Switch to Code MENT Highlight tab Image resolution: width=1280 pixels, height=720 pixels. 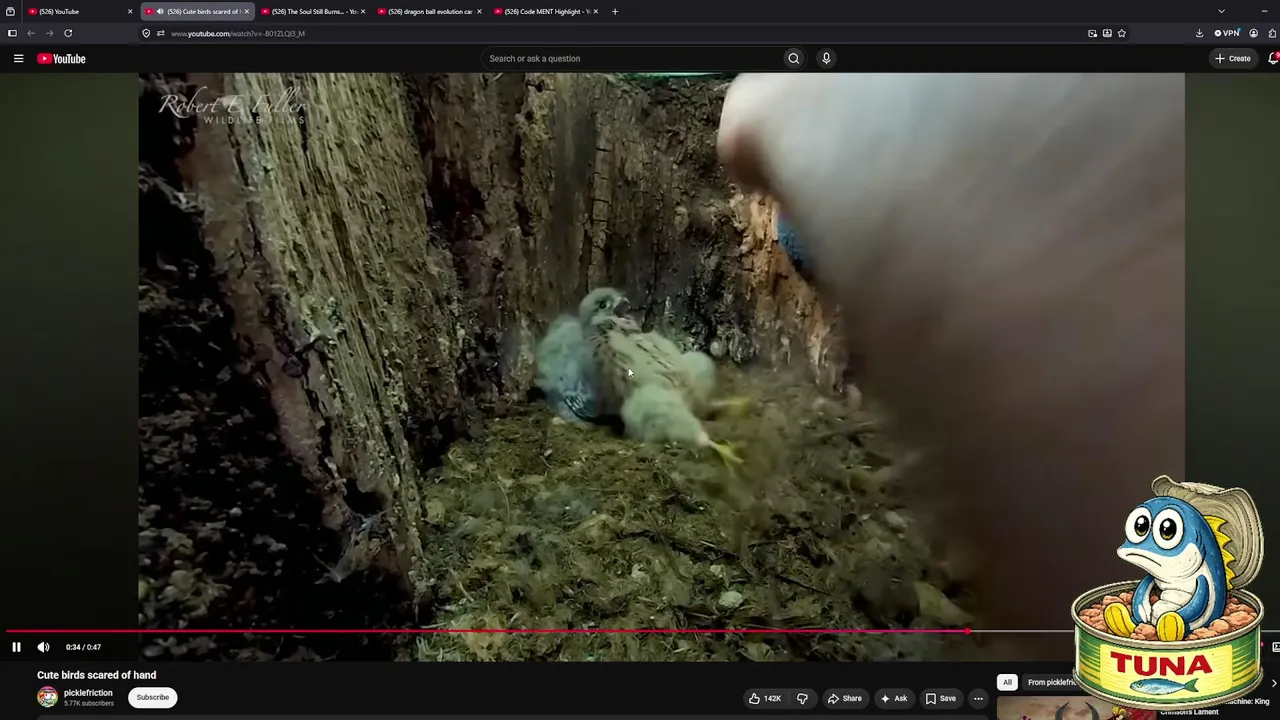(544, 11)
